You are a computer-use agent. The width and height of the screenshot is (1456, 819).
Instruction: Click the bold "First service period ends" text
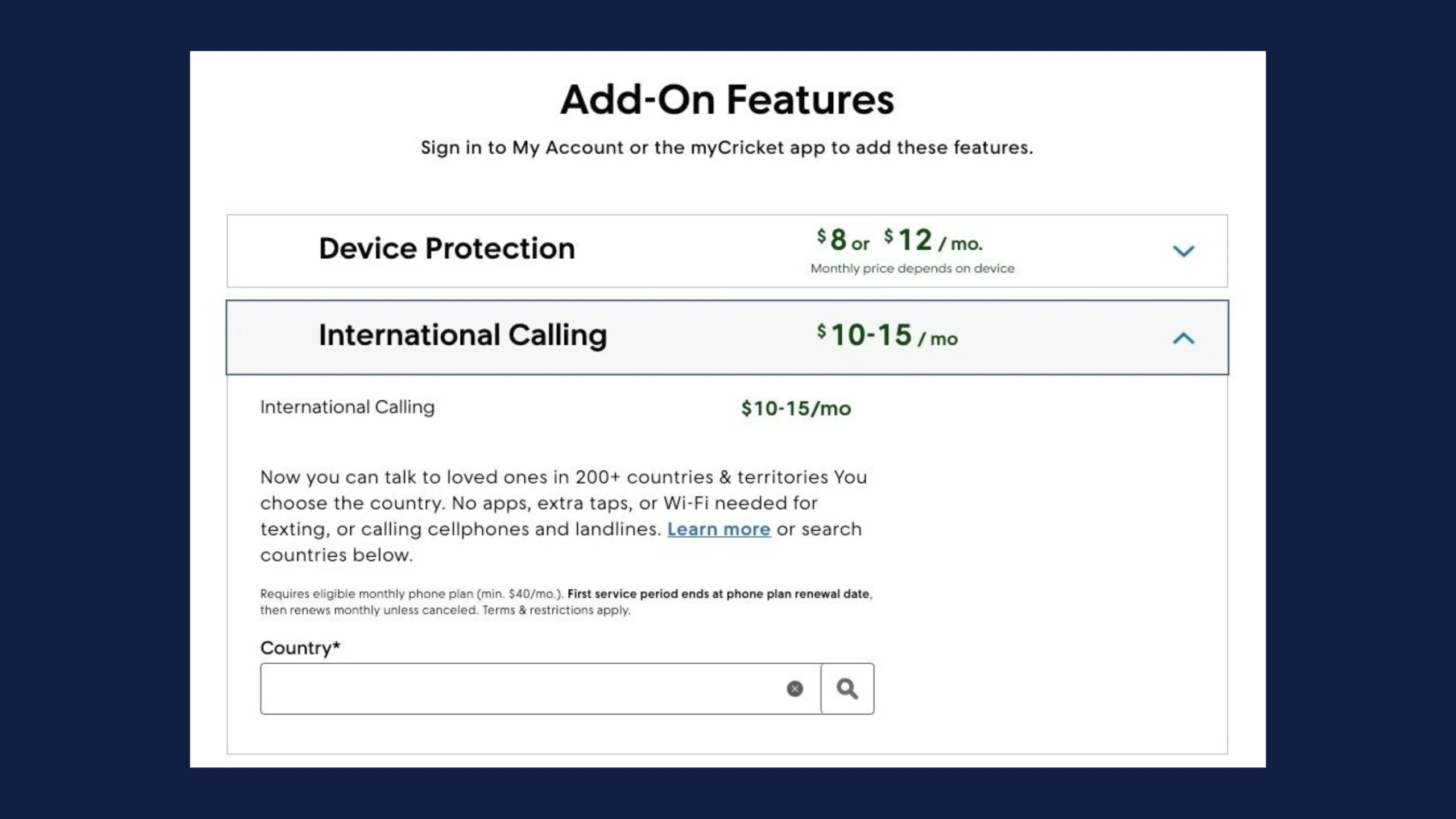pyautogui.click(x=719, y=594)
